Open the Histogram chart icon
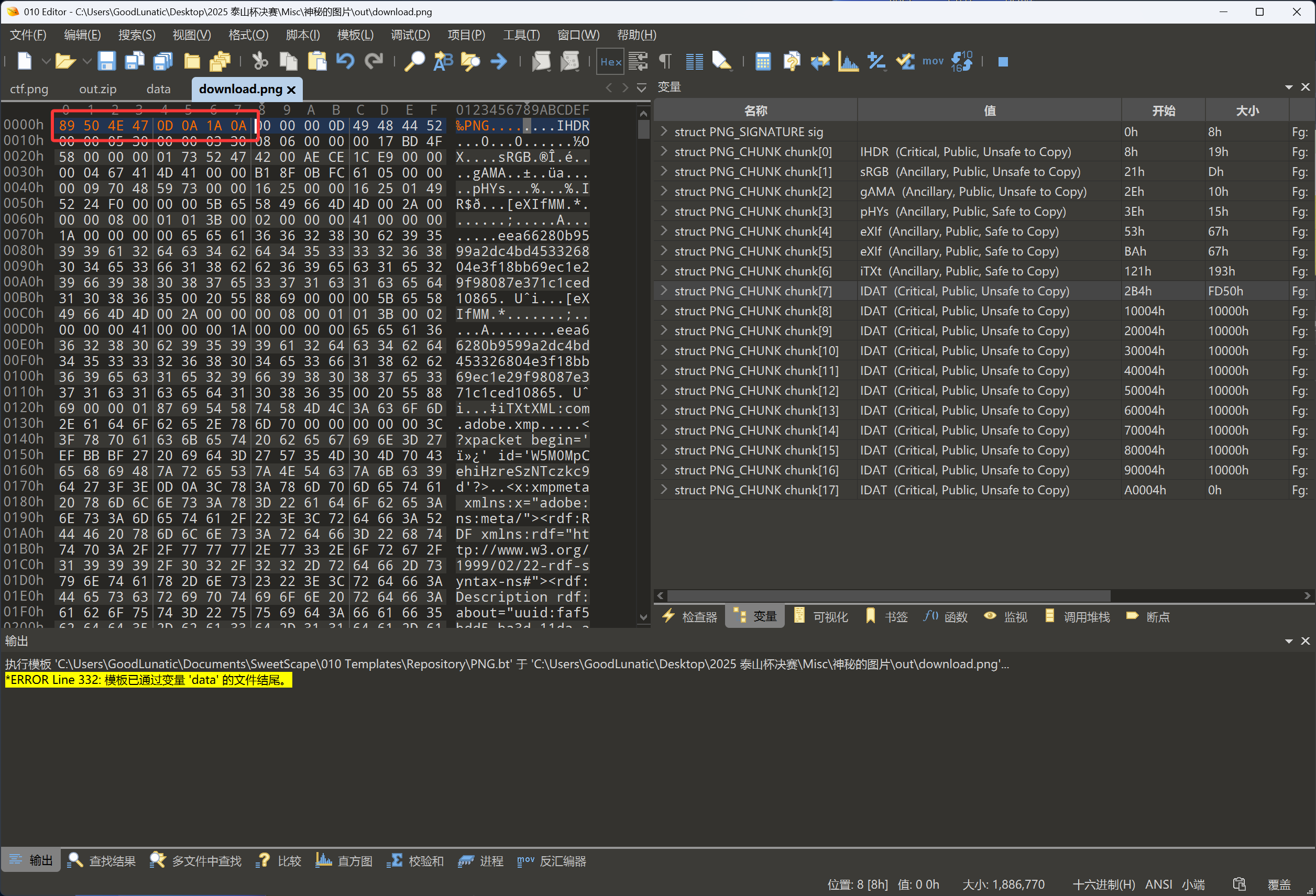The image size is (1316, 896). click(848, 61)
